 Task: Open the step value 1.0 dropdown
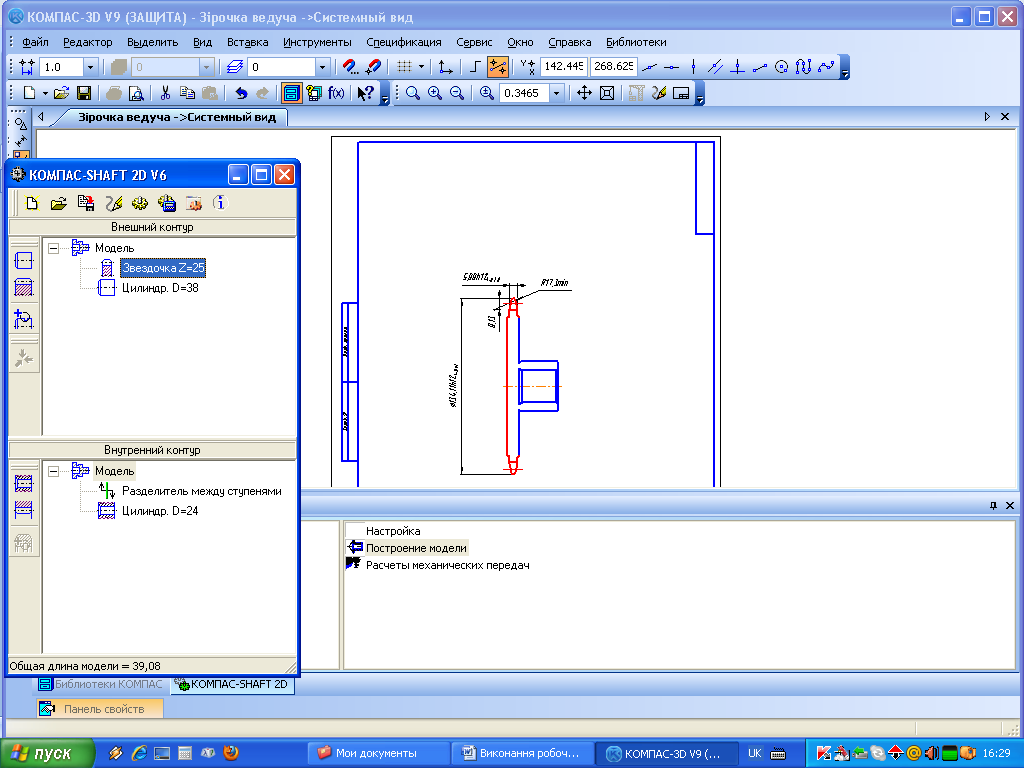(90, 67)
